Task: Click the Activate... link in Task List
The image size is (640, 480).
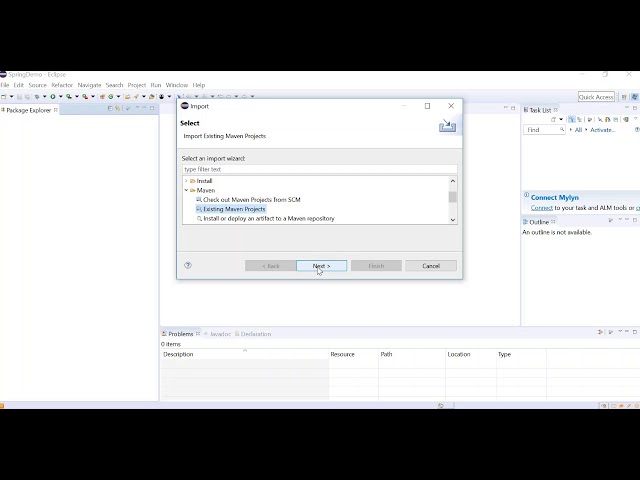Action: (x=602, y=130)
